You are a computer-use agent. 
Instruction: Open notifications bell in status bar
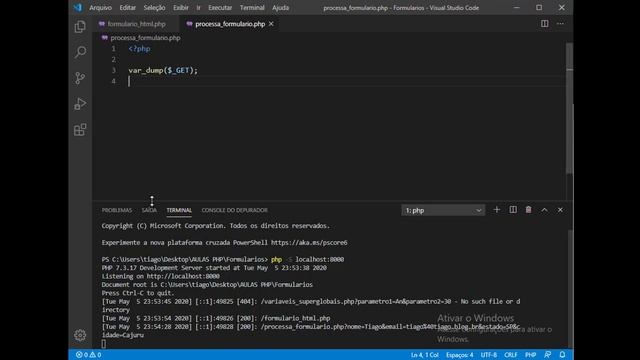[x=562, y=355]
